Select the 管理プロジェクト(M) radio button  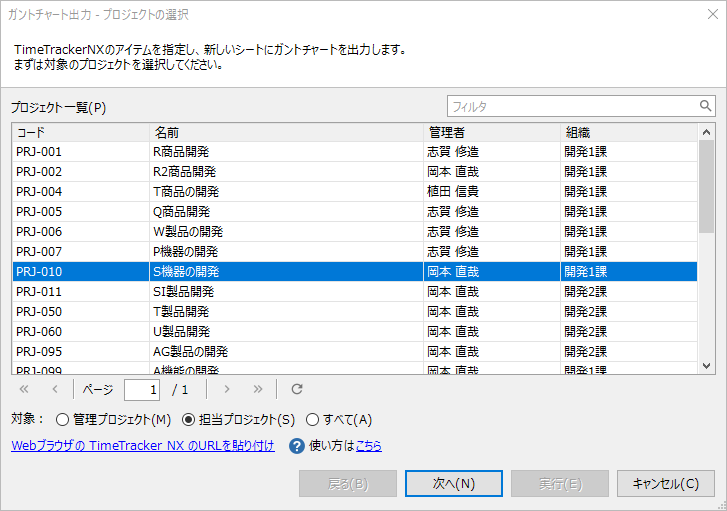63,420
